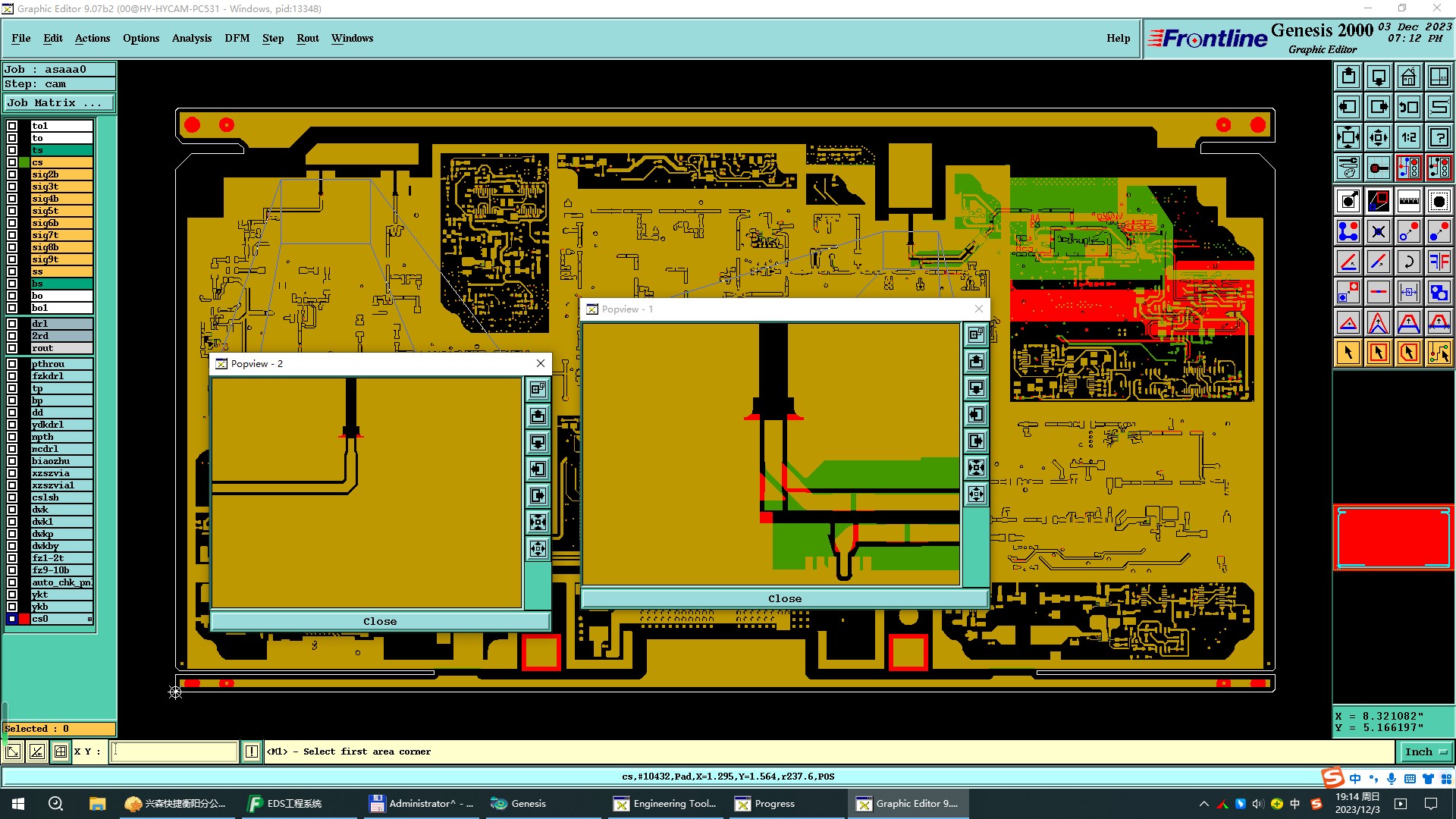
Task: Show hidden system tray icons chevron
Action: (1203, 804)
